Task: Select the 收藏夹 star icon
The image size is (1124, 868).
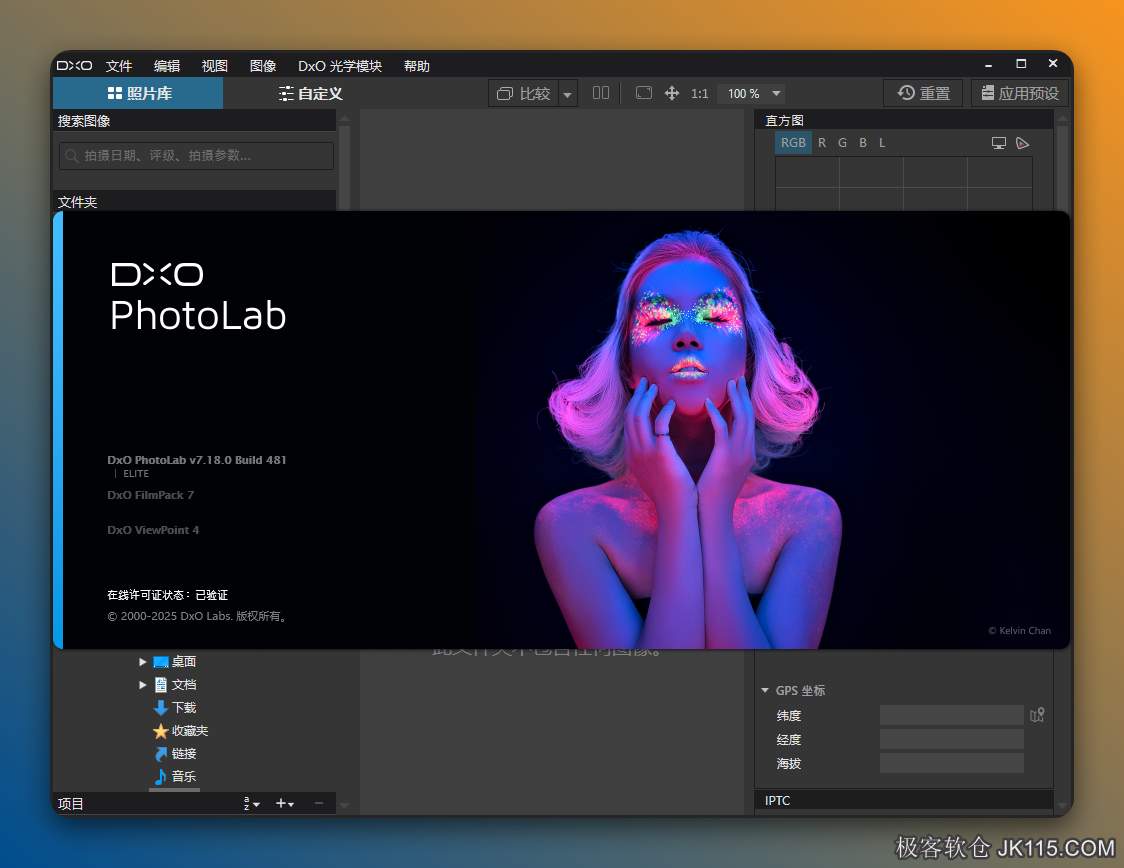Action: click(161, 730)
